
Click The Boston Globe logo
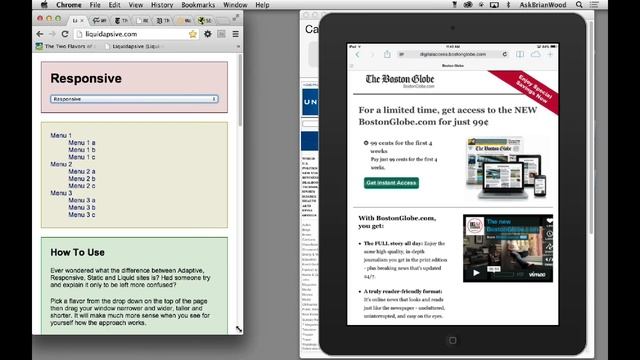tap(400, 80)
